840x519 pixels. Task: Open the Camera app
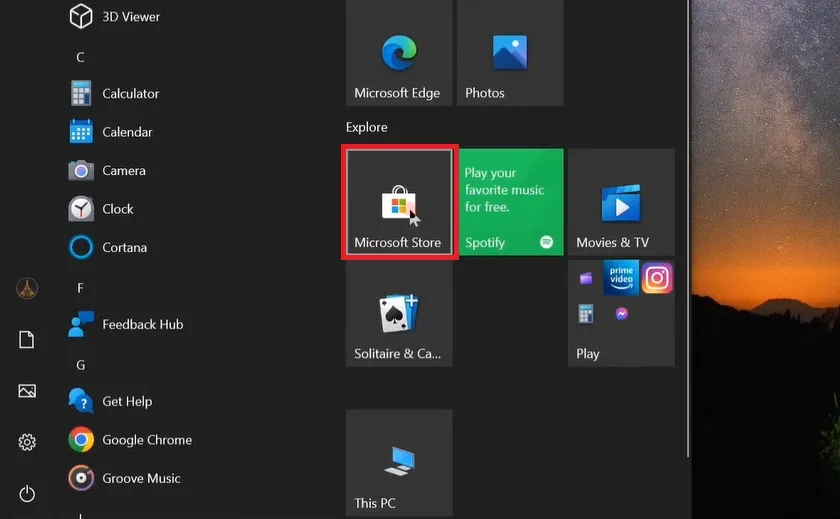click(x=107, y=171)
